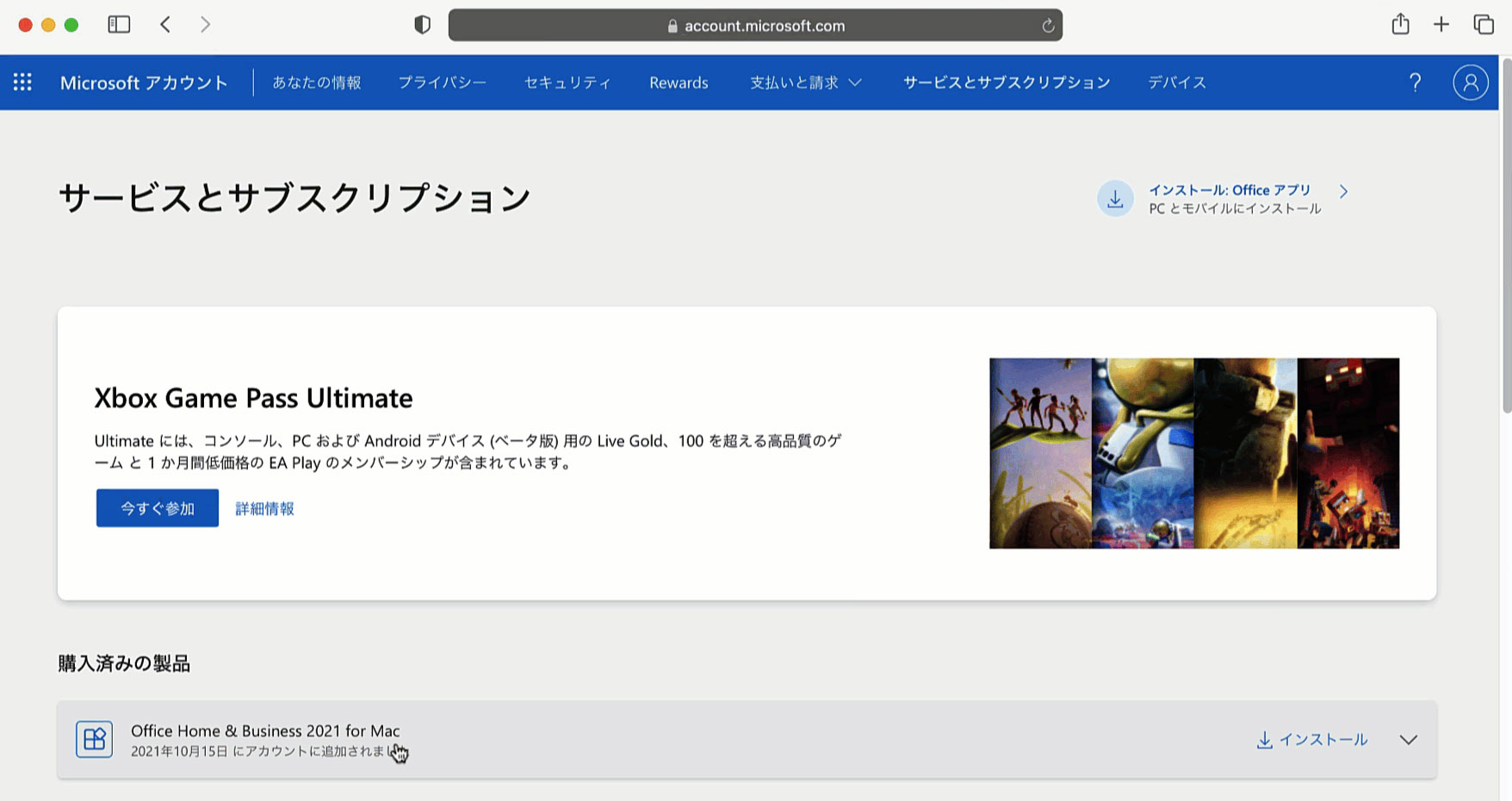Open the privacy report shield icon
This screenshot has width=1512, height=801.
click(x=422, y=25)
